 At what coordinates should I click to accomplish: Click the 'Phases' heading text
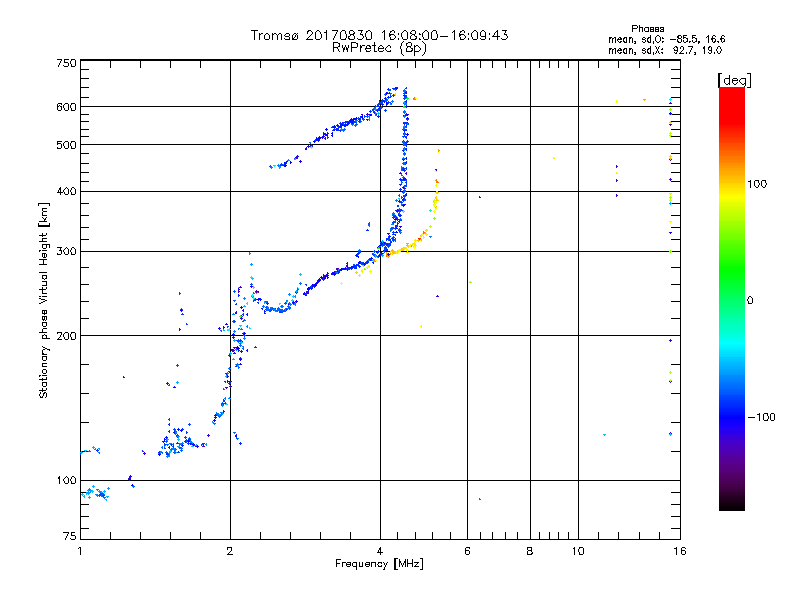[647, 29]
